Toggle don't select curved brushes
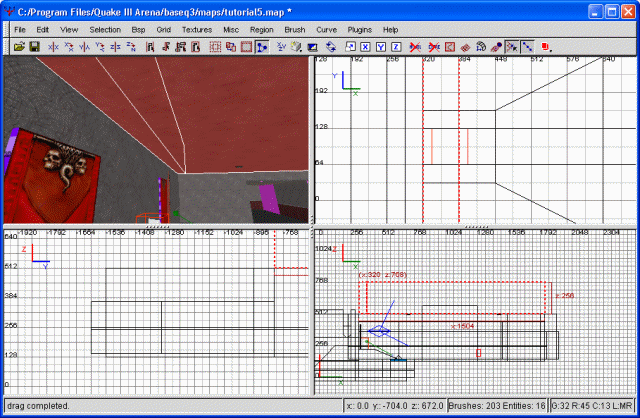 (433, 47)
